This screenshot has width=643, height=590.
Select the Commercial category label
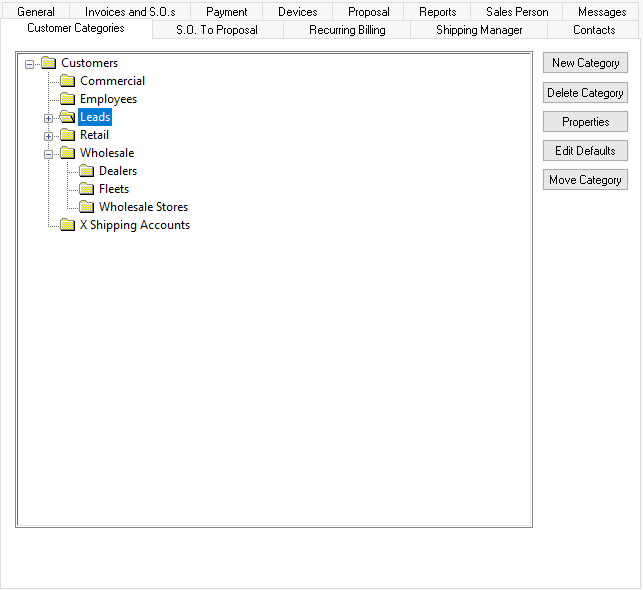pyautogui.click(x=112, y=81)
